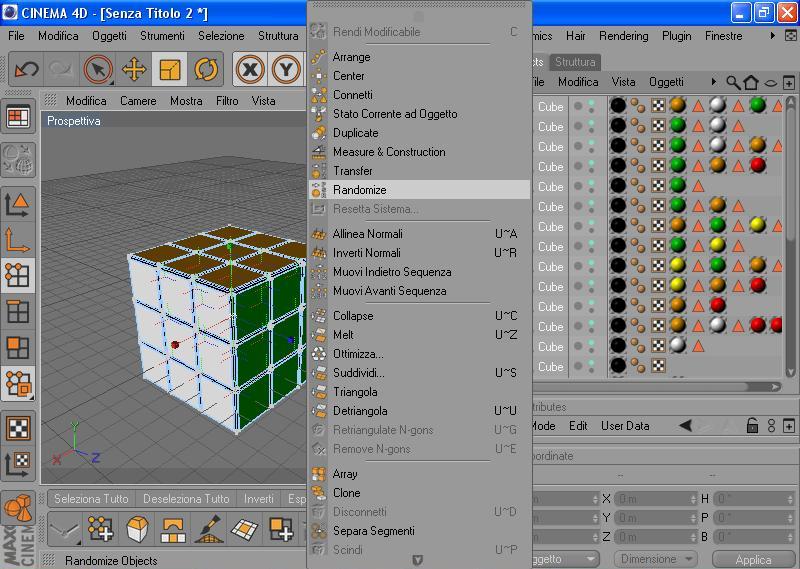The image size is (800, 569).
Task: Toggle the X axis lock
Action: pos(250,69)
